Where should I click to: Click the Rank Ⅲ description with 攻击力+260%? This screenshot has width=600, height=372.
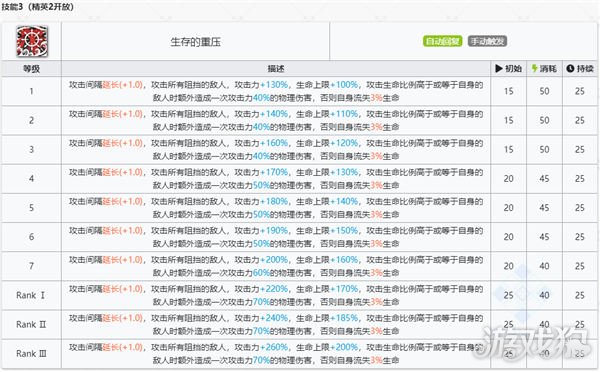276,354
